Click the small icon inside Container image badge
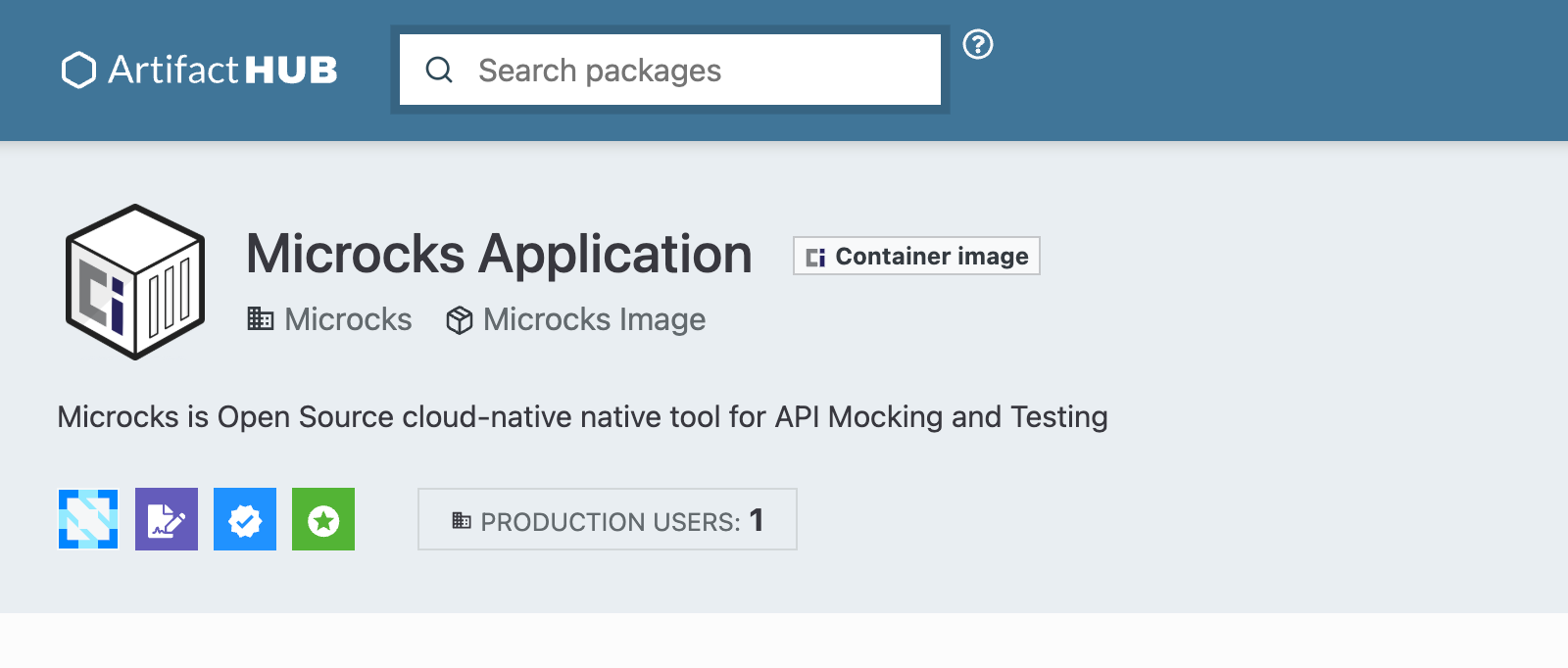 (x=815, y=257)
